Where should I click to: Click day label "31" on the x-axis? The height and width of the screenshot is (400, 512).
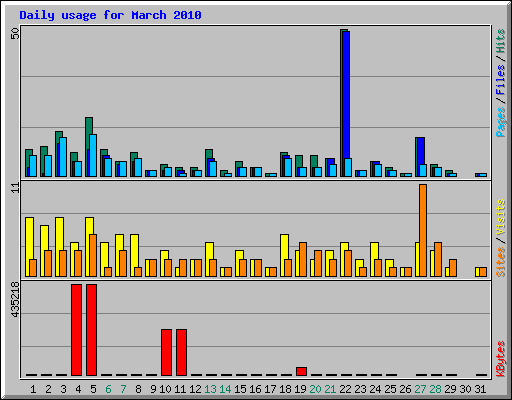[x=480, y=389]
